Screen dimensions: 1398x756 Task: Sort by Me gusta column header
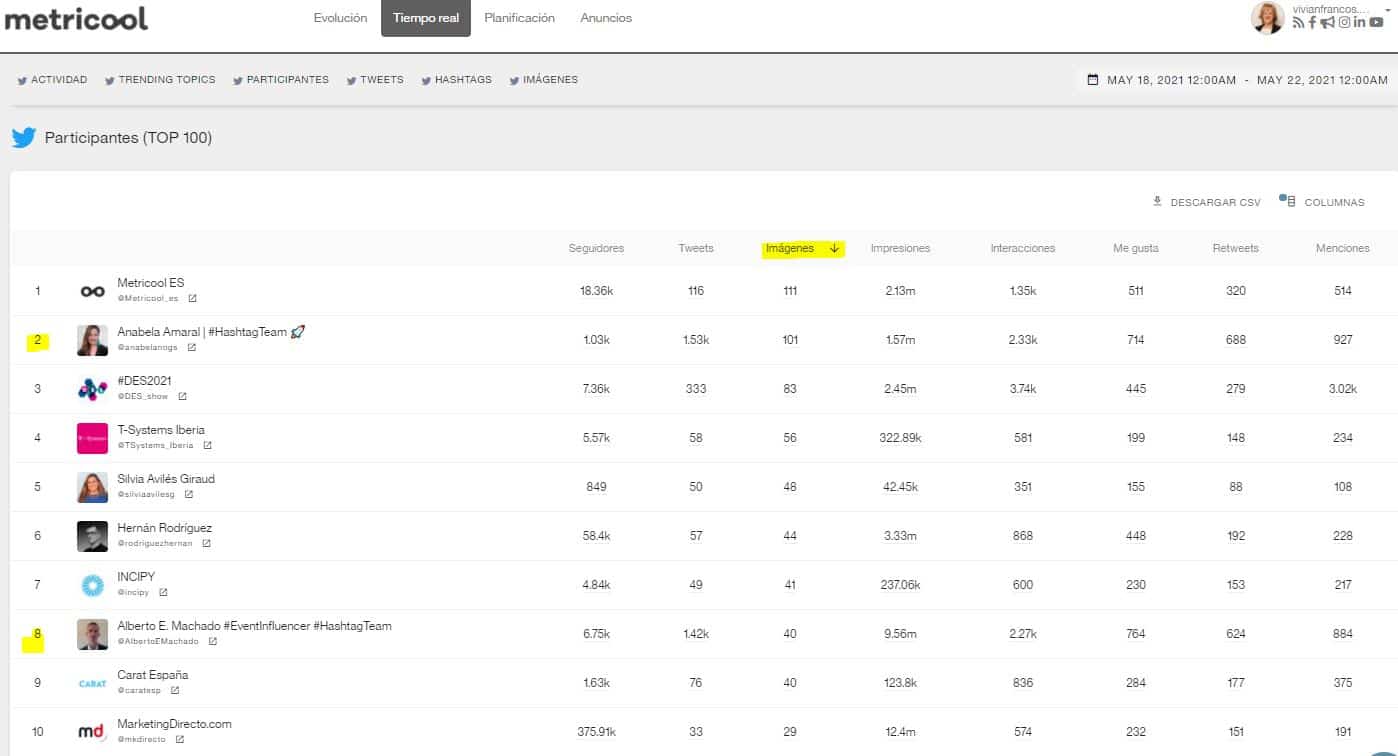(1136, 248)
